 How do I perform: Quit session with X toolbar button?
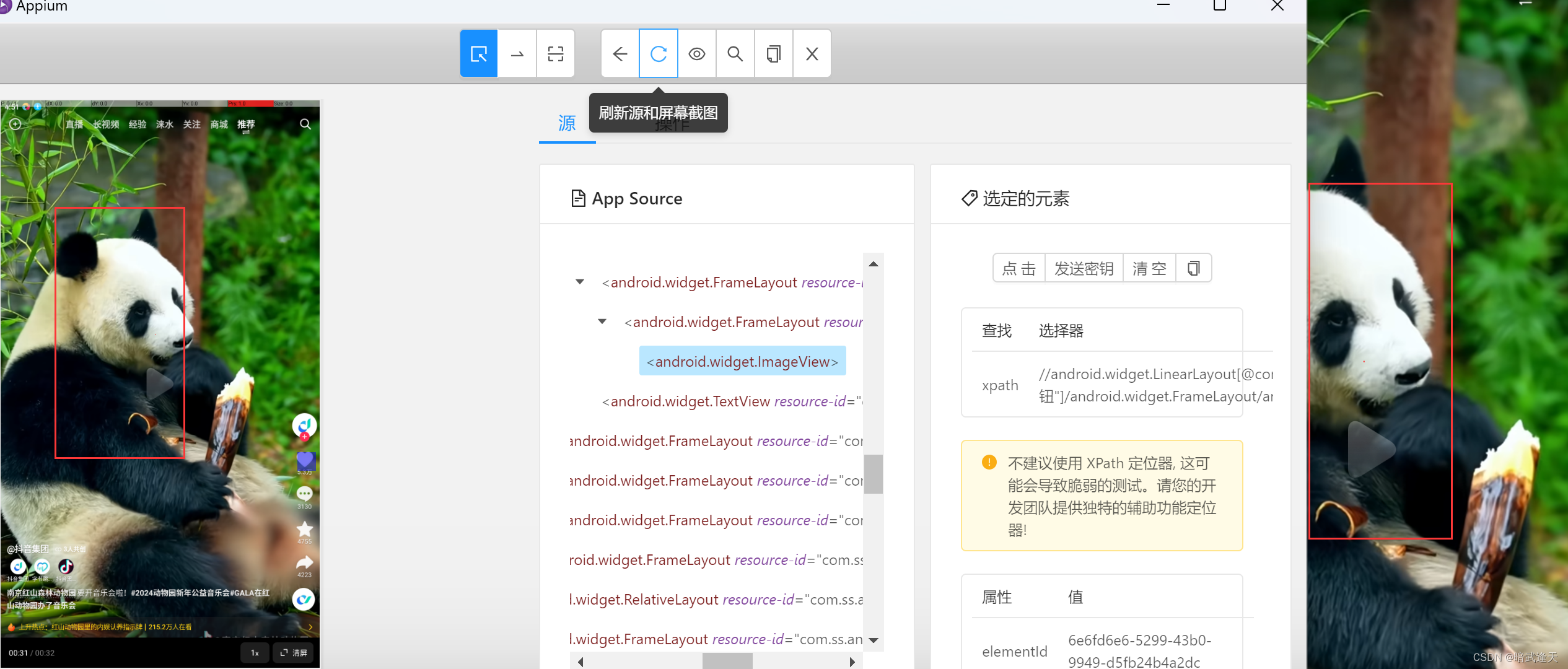812,54
